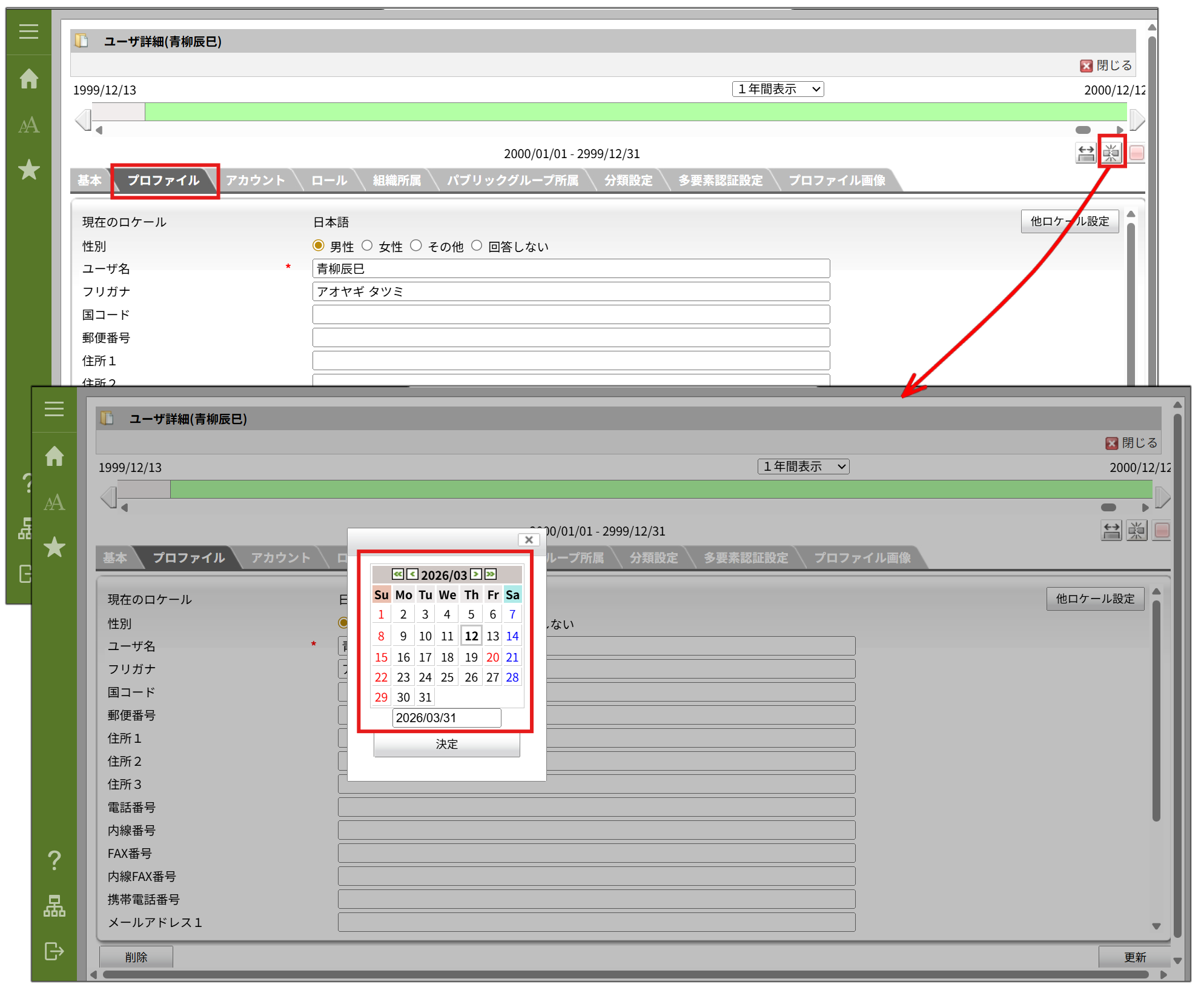Image resolution: width=1204 pixels, height=993 pixels.
Task: Click the term split icon highlighted in red
Action: (1111, 153)
